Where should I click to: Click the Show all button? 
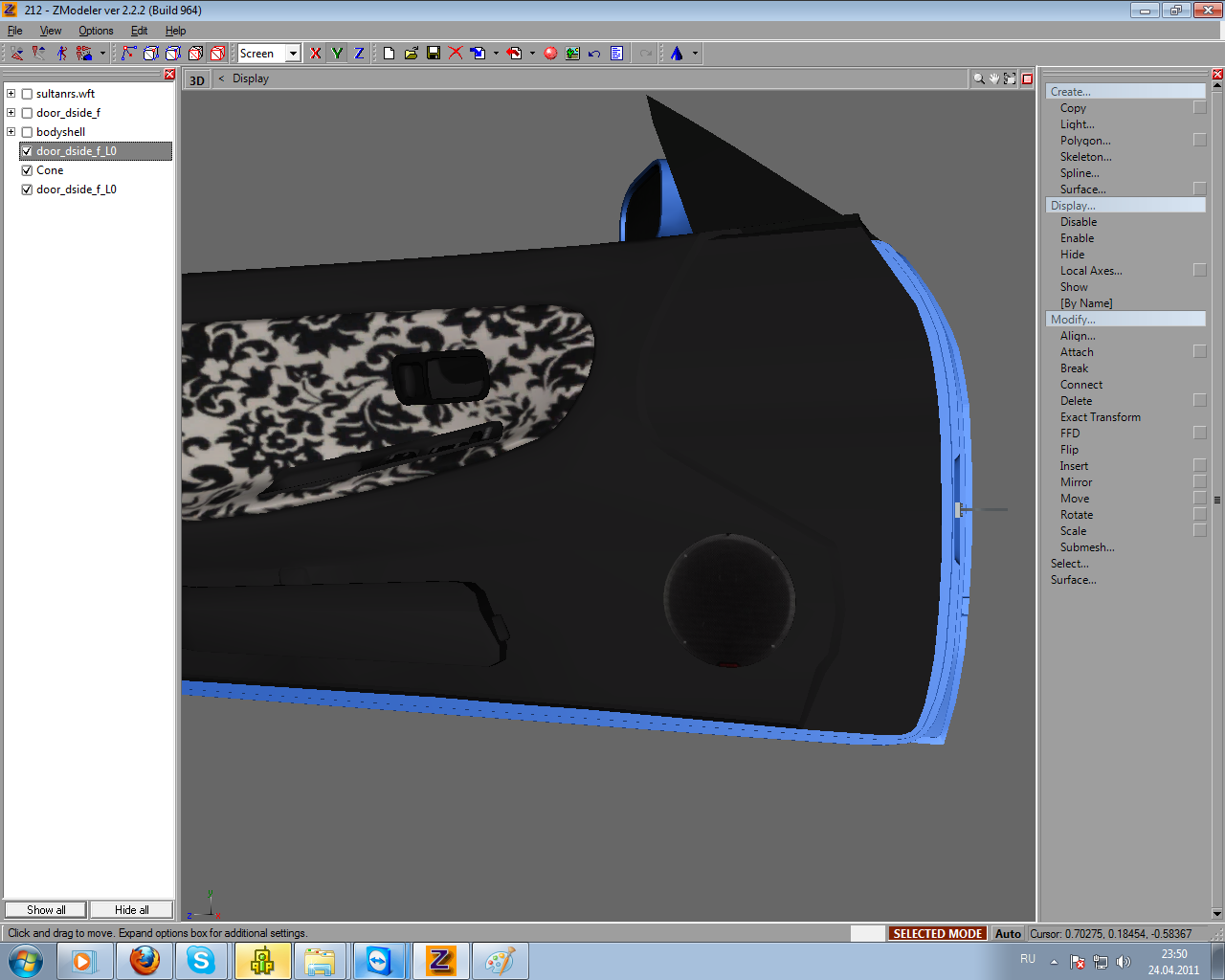tap(46, 910)
